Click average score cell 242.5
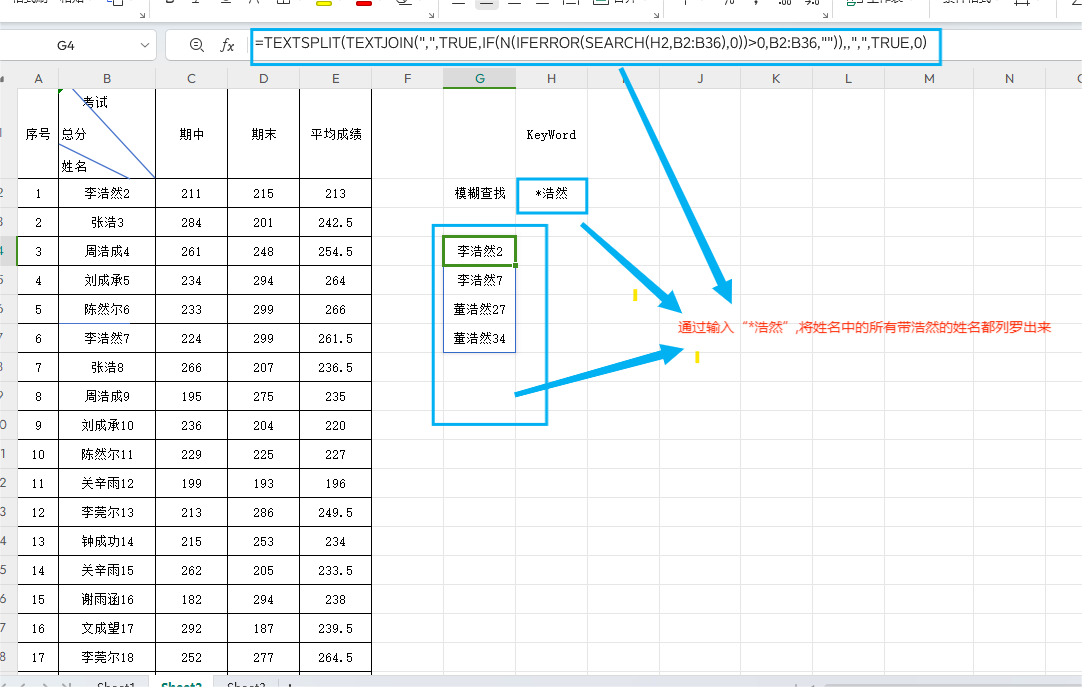1082x687 pixels. tap(335, 222)
